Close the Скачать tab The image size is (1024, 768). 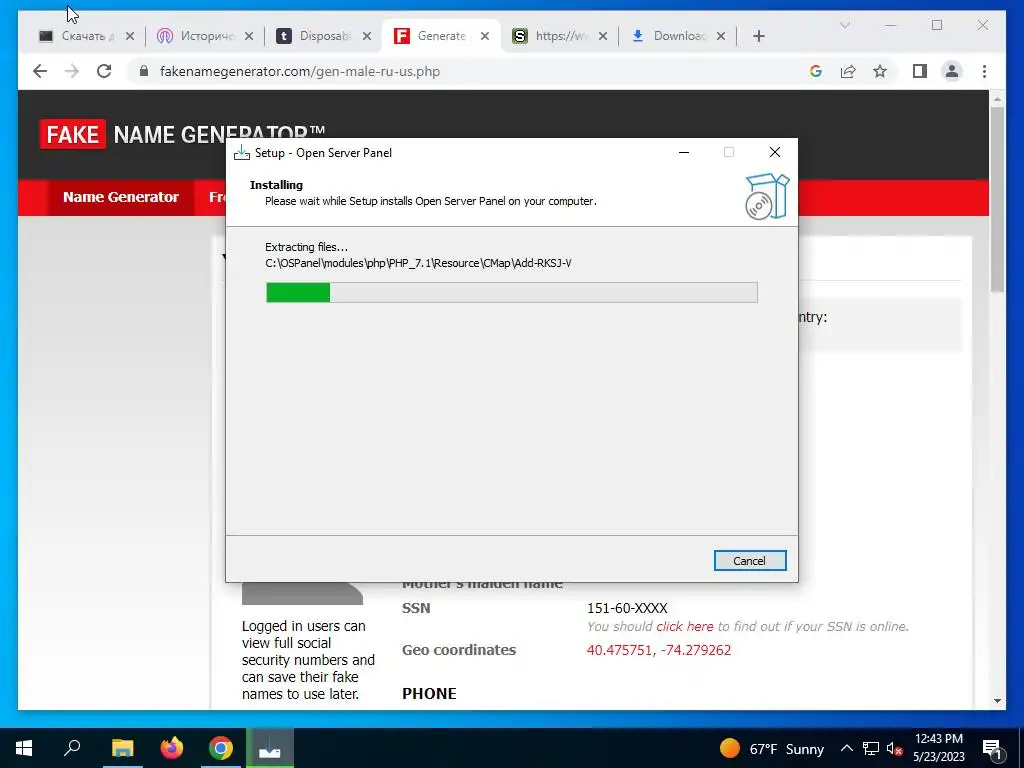[x=130, y=36]
